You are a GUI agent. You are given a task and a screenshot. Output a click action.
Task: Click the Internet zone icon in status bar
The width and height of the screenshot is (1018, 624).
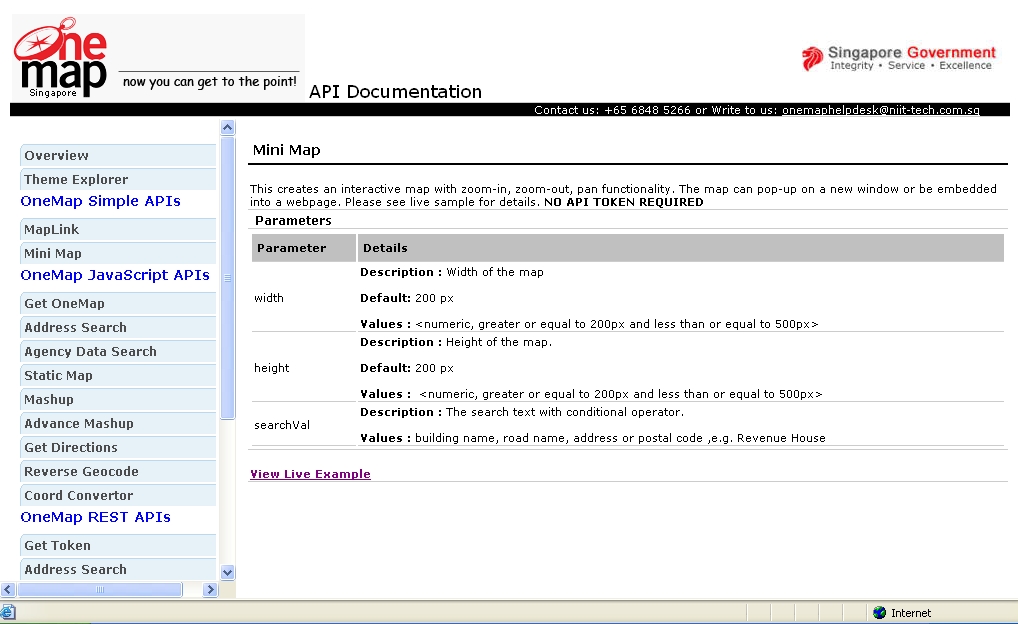pos(878,613)
